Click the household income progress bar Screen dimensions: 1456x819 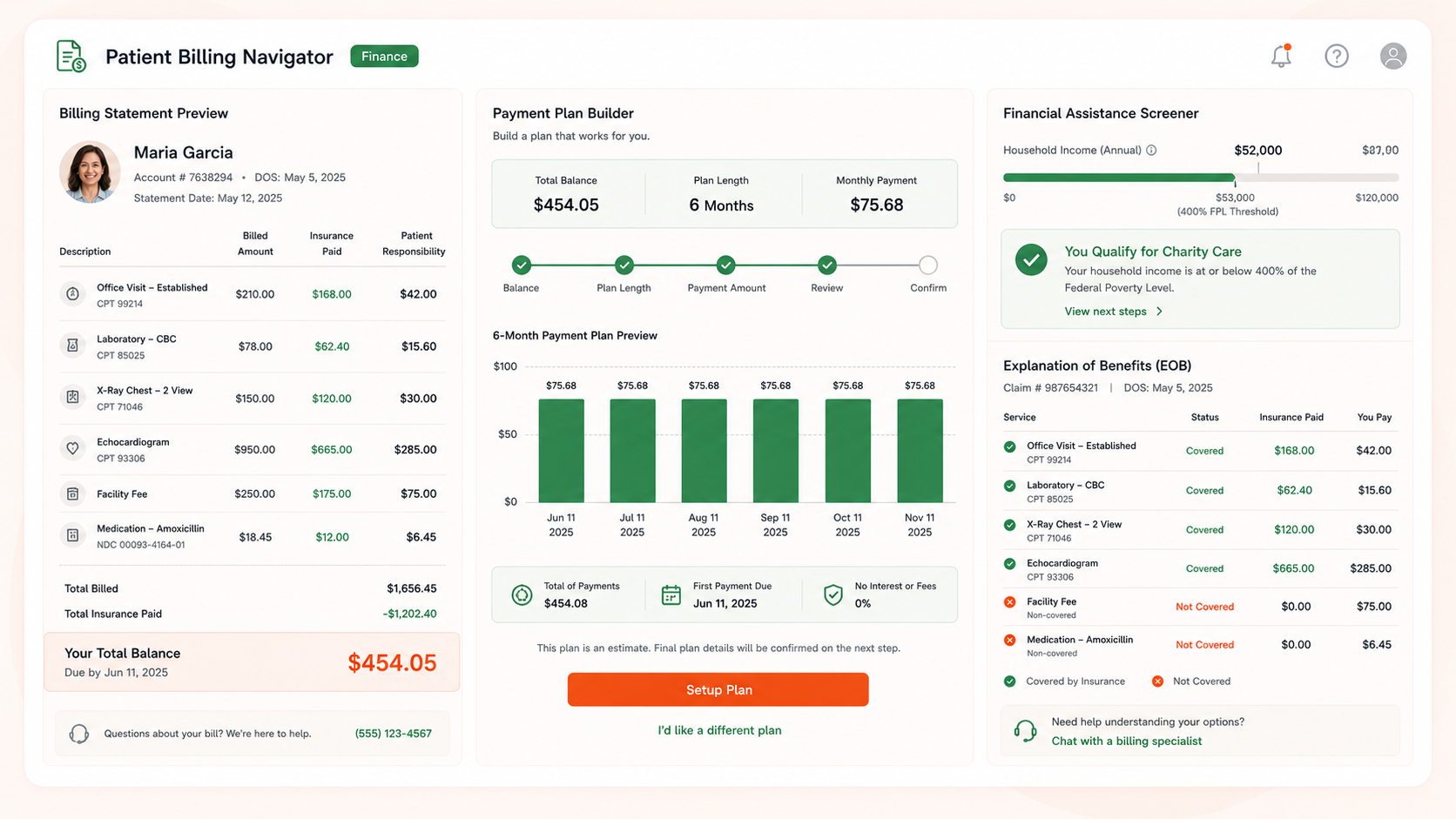1201,178
